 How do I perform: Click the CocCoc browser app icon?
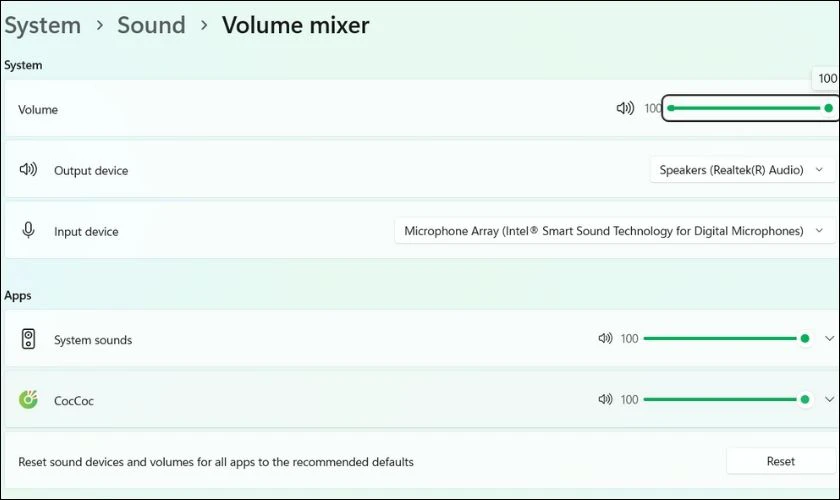[28, 400]
